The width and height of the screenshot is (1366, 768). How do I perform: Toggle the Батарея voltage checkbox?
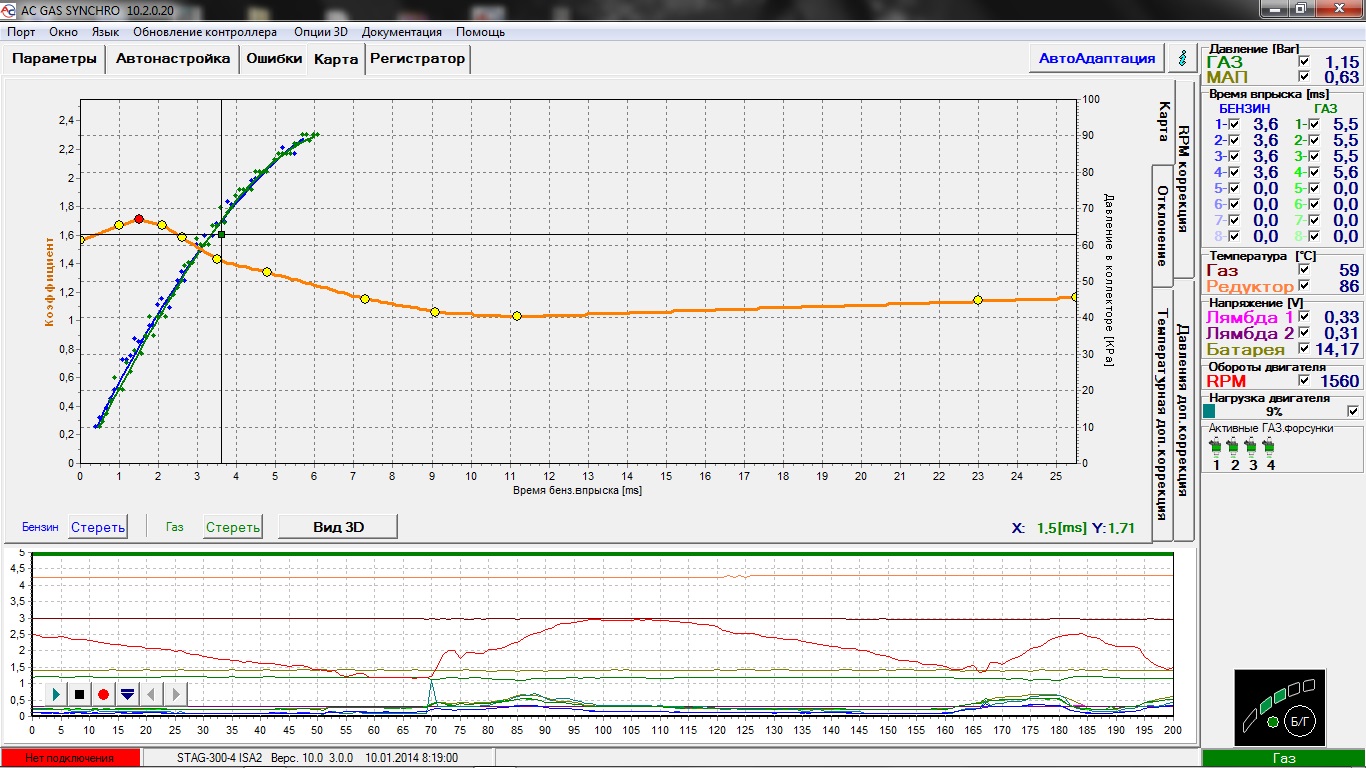(x=1303, y=349)
